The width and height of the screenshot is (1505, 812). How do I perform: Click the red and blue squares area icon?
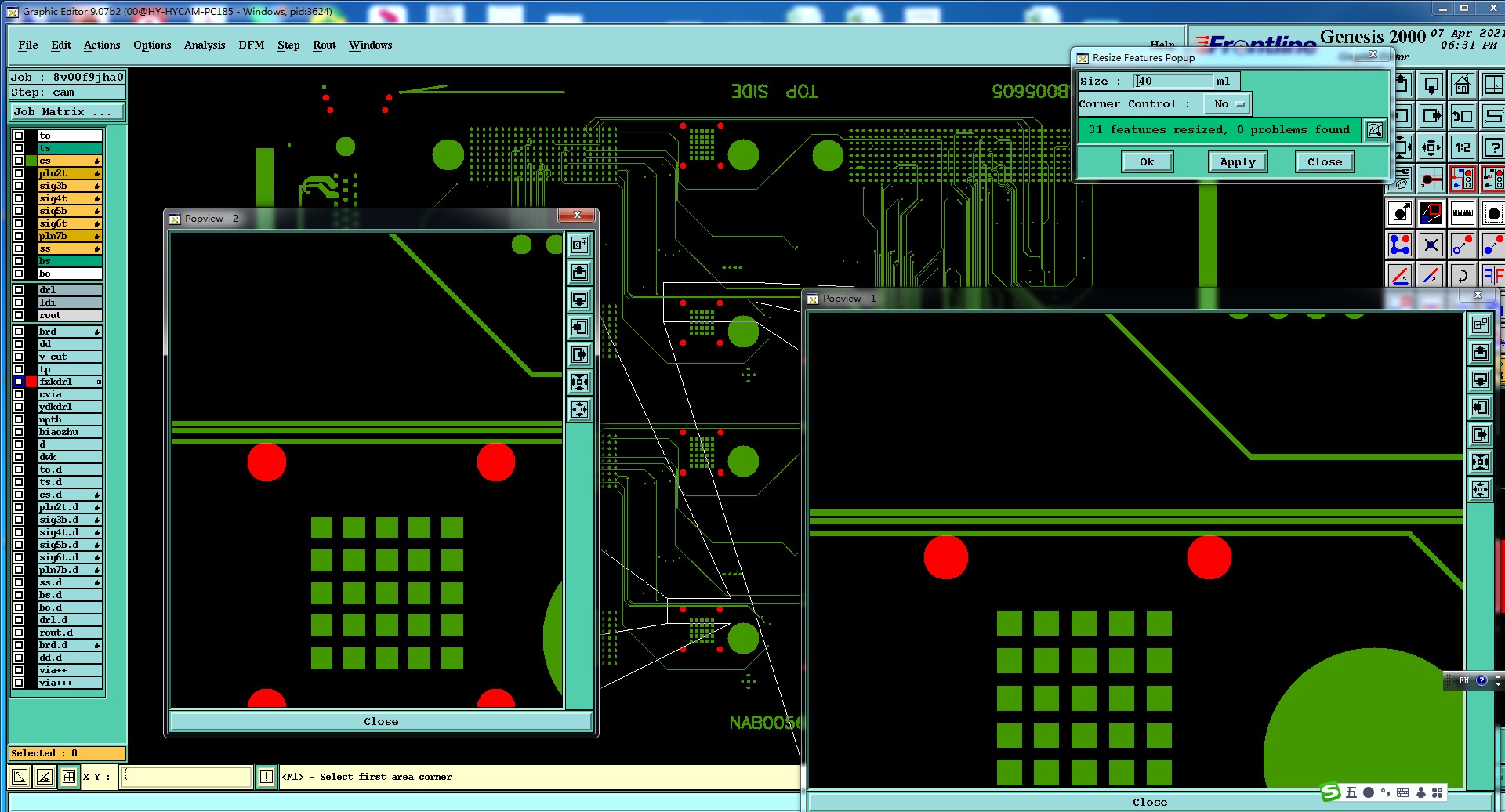(x=1431, y=213)
